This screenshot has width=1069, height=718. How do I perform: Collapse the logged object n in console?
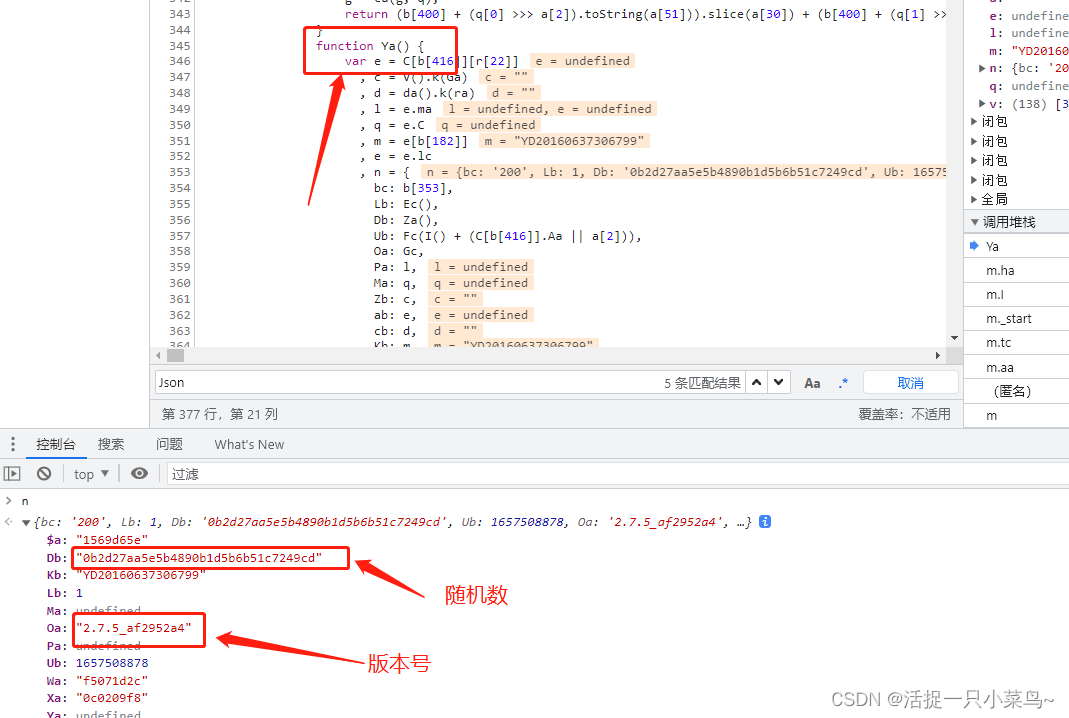[26, 522]
